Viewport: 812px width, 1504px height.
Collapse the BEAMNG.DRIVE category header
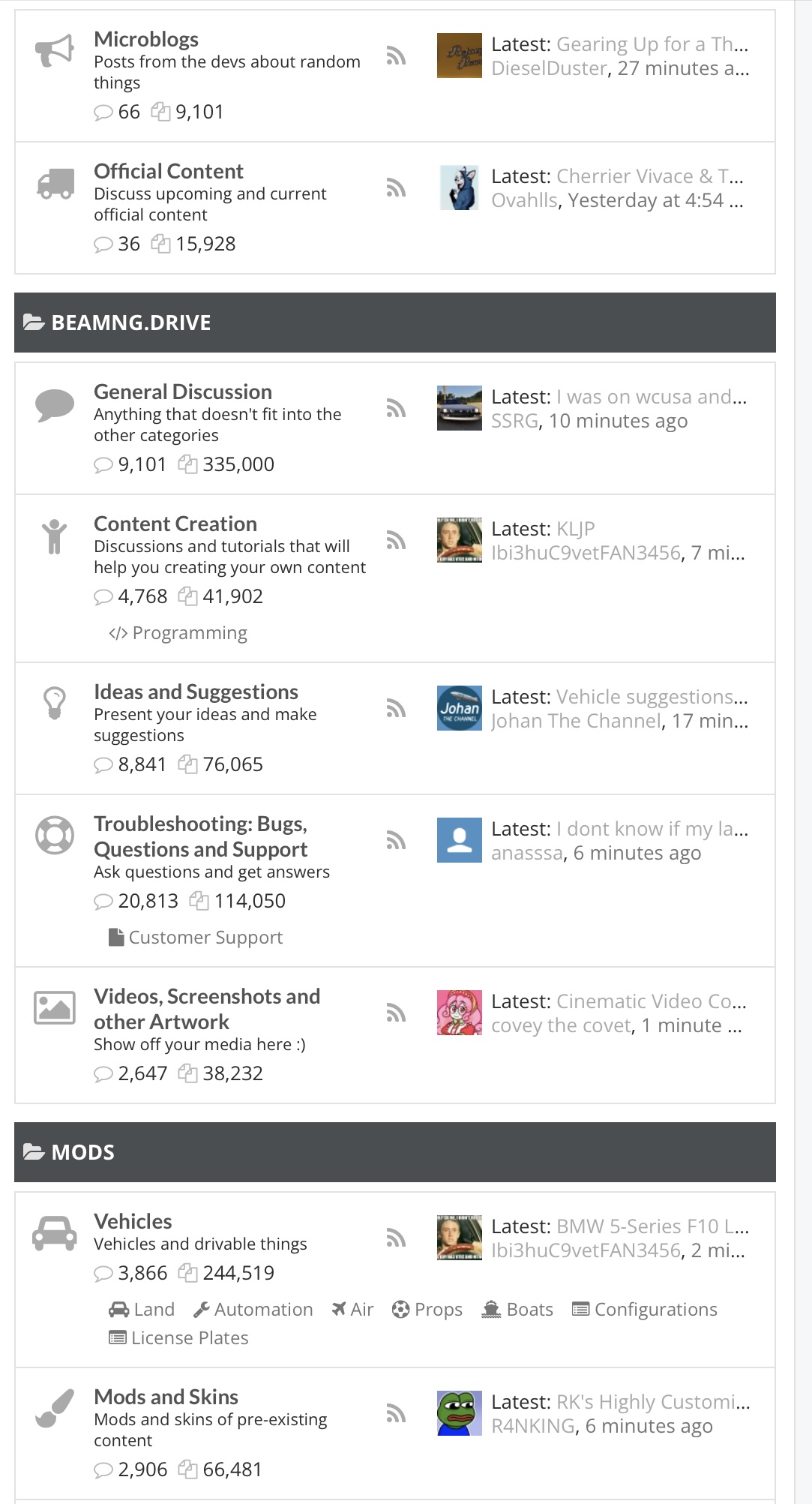point(395,323)
